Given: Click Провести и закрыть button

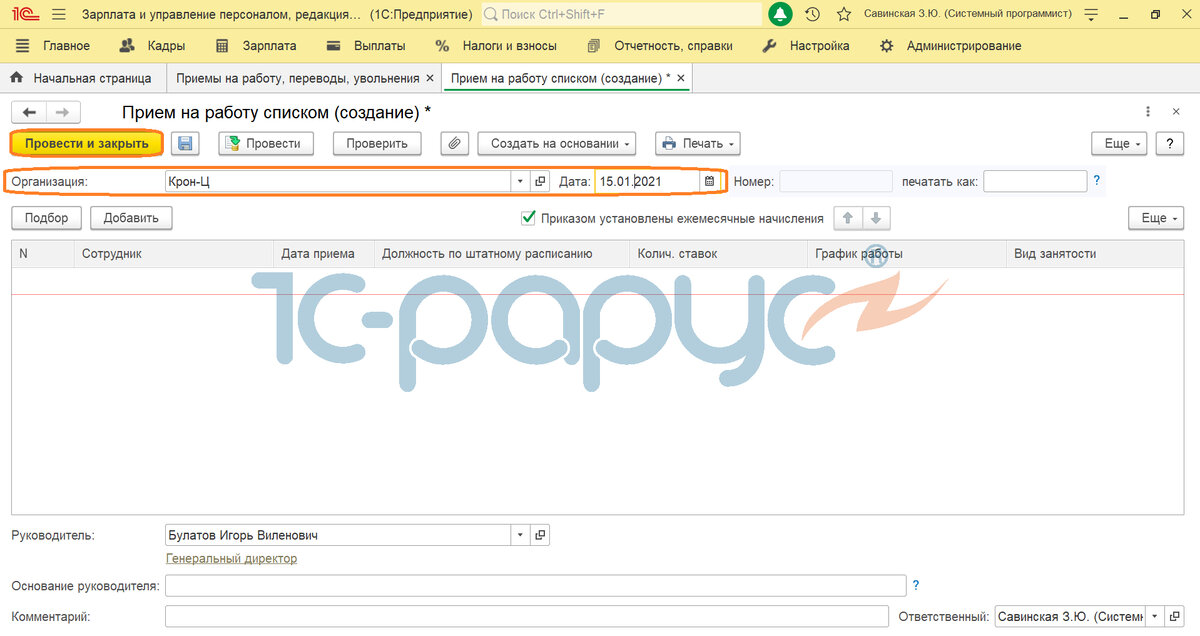Looking at the screenshot, I should click(87, 144).
